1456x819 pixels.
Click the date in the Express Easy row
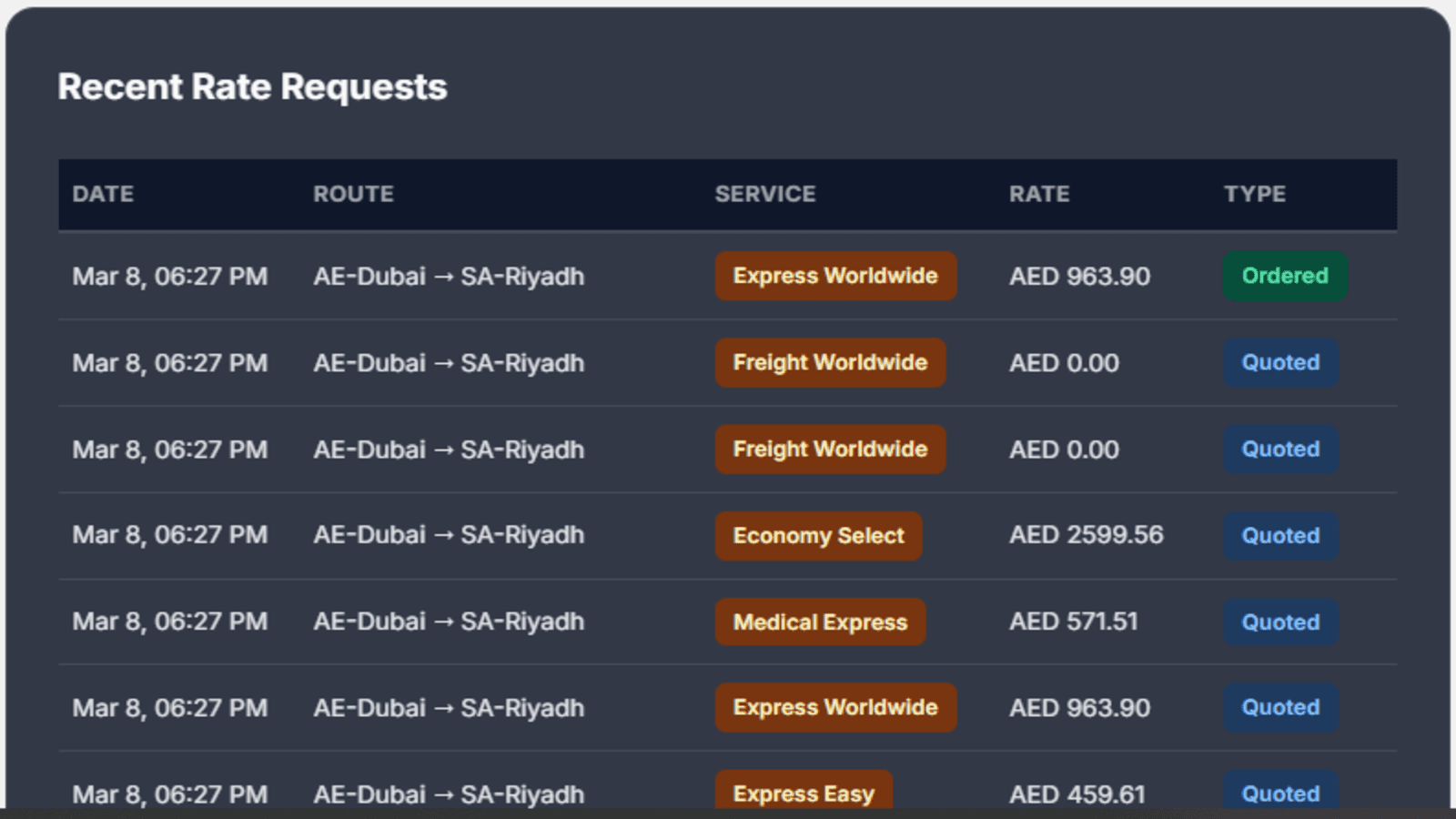tap(170, 794)
